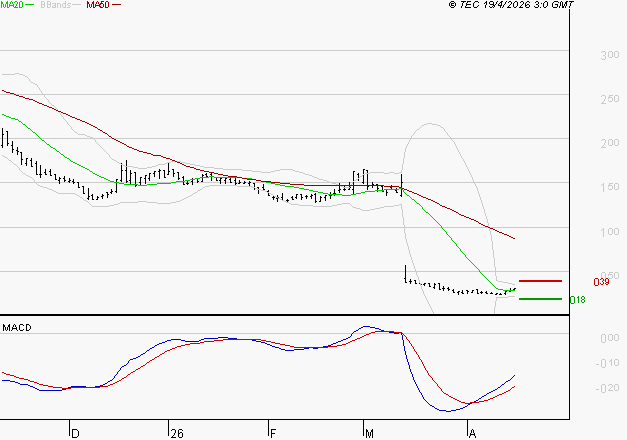Click the green line next to MA20
The image size is (627, 440).
click(x=31, y=6)
